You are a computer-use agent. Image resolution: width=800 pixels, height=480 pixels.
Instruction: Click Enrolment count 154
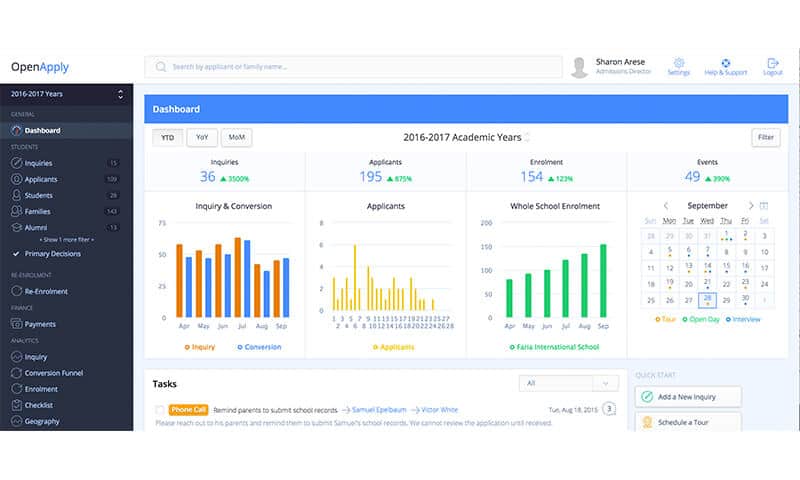point(532,176)
